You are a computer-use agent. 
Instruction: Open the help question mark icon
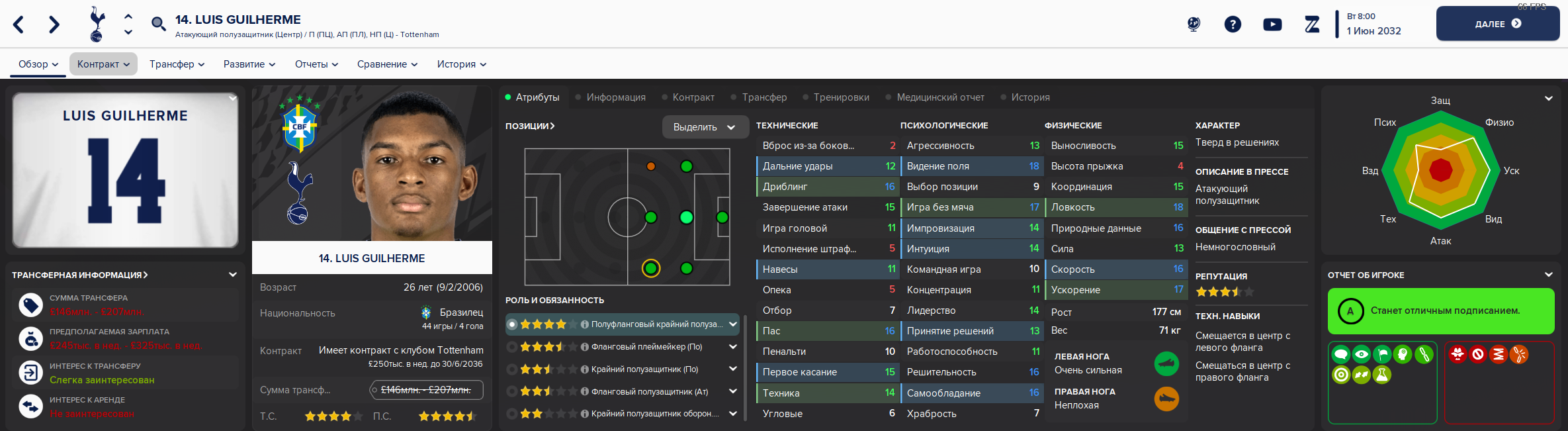coord(1233,24)
